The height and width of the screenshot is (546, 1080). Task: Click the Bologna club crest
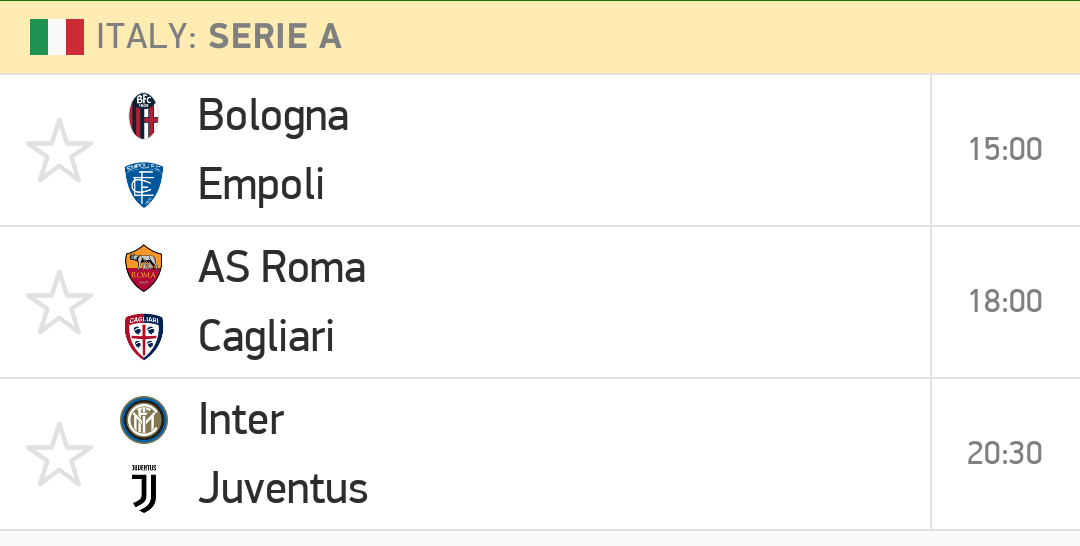click(144, 116)
